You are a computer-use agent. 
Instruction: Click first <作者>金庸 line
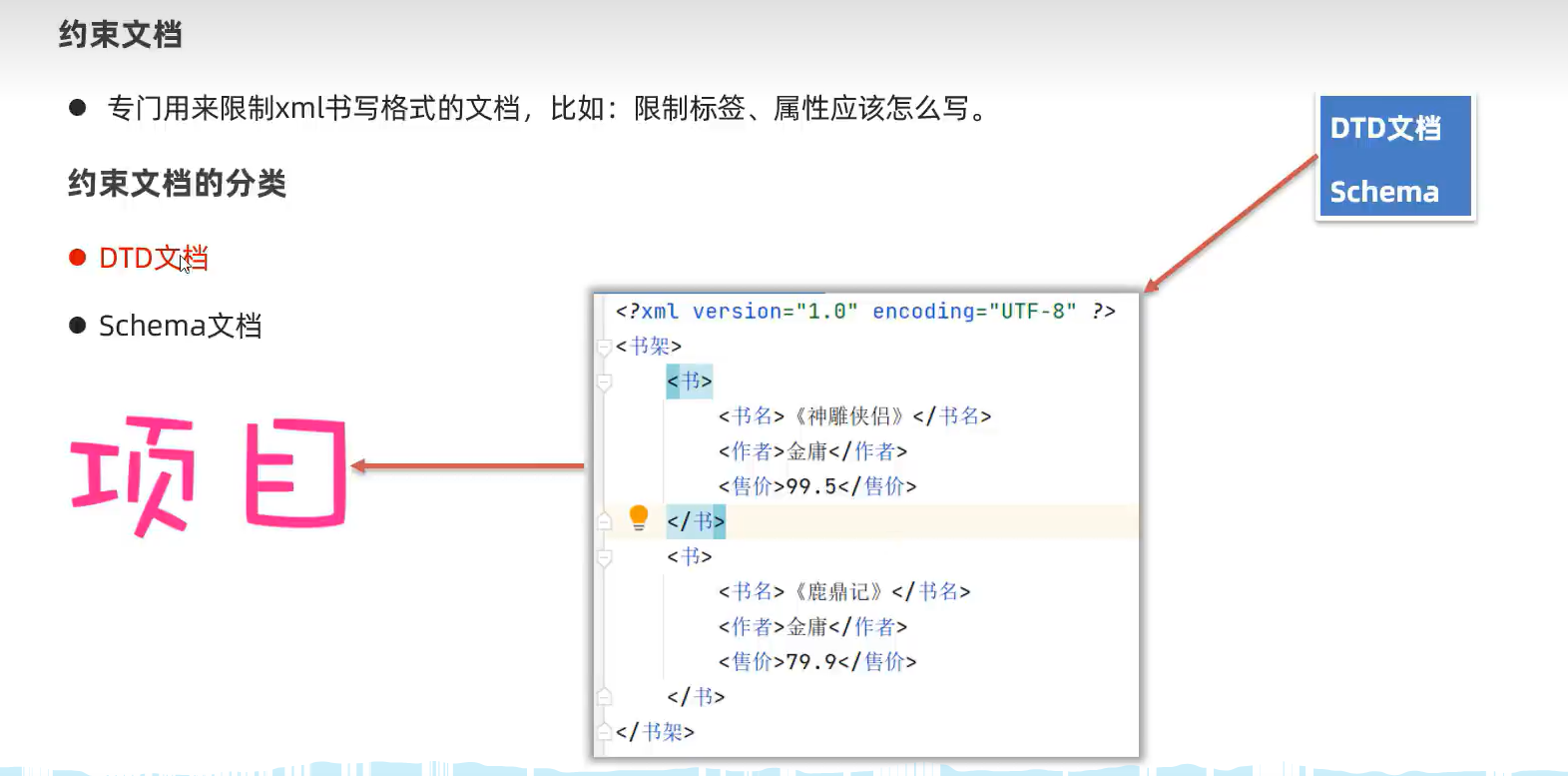click(x=812, y=451)
